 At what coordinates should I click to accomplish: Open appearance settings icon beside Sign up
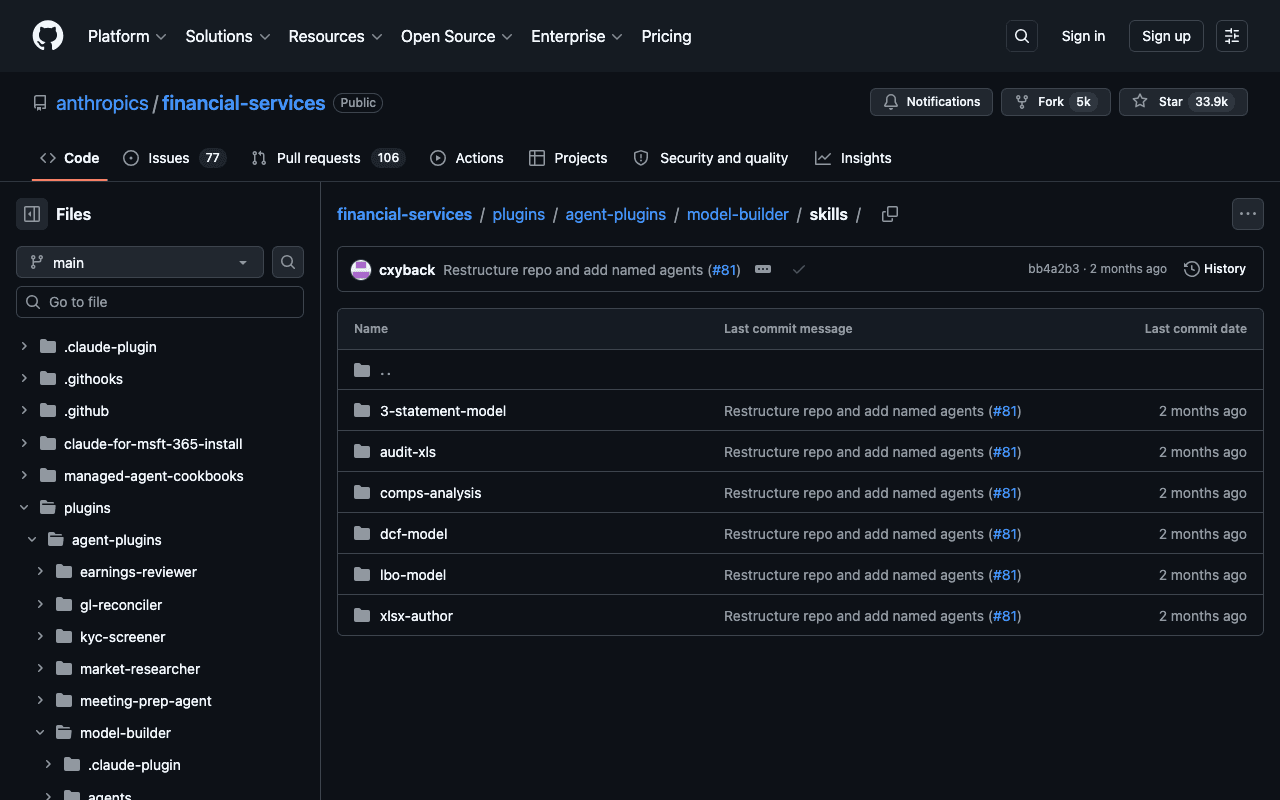(1232, 36)
